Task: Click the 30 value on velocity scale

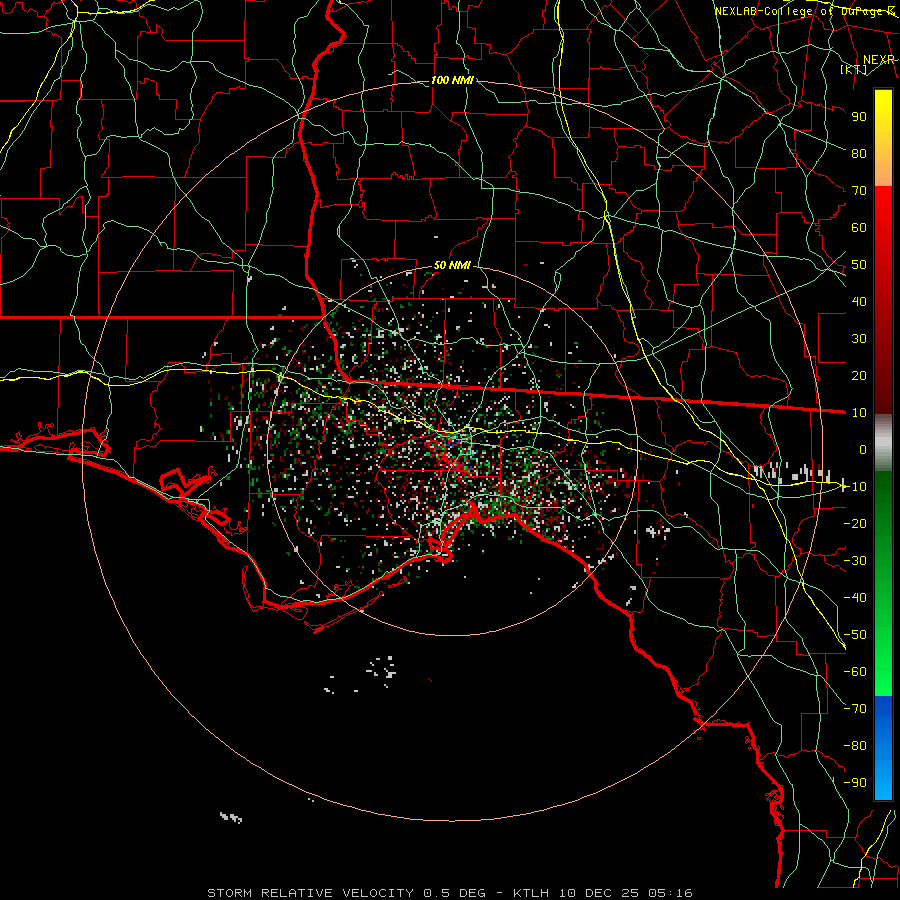Action: 859,339
